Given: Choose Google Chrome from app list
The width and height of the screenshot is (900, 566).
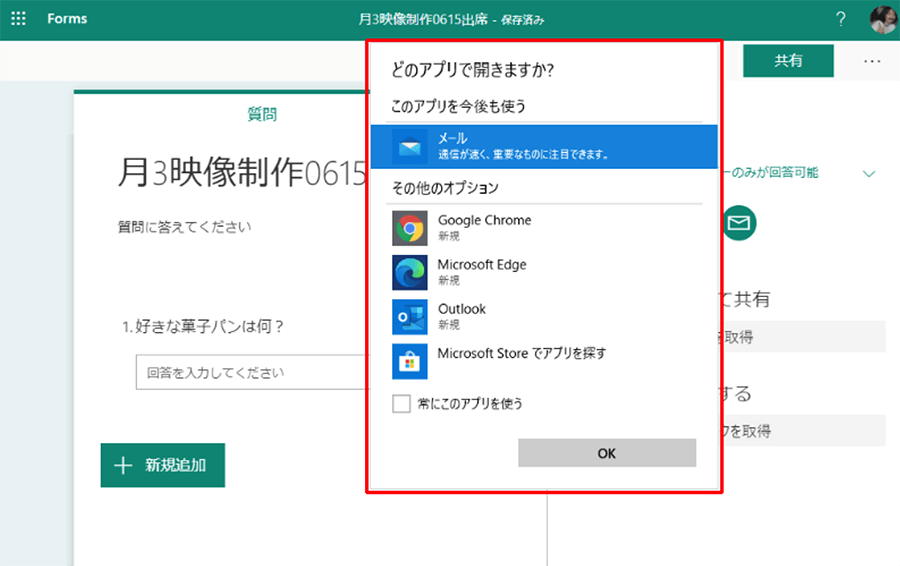Looking at the screenshot, I should click(x=544, y=228).
